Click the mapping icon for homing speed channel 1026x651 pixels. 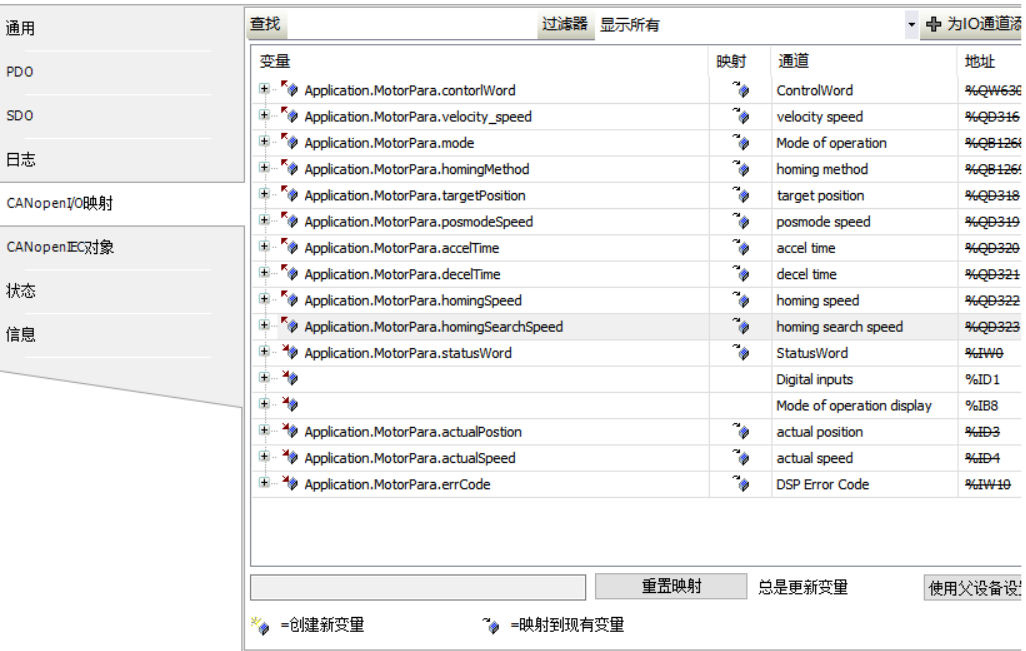coord(741,299)
